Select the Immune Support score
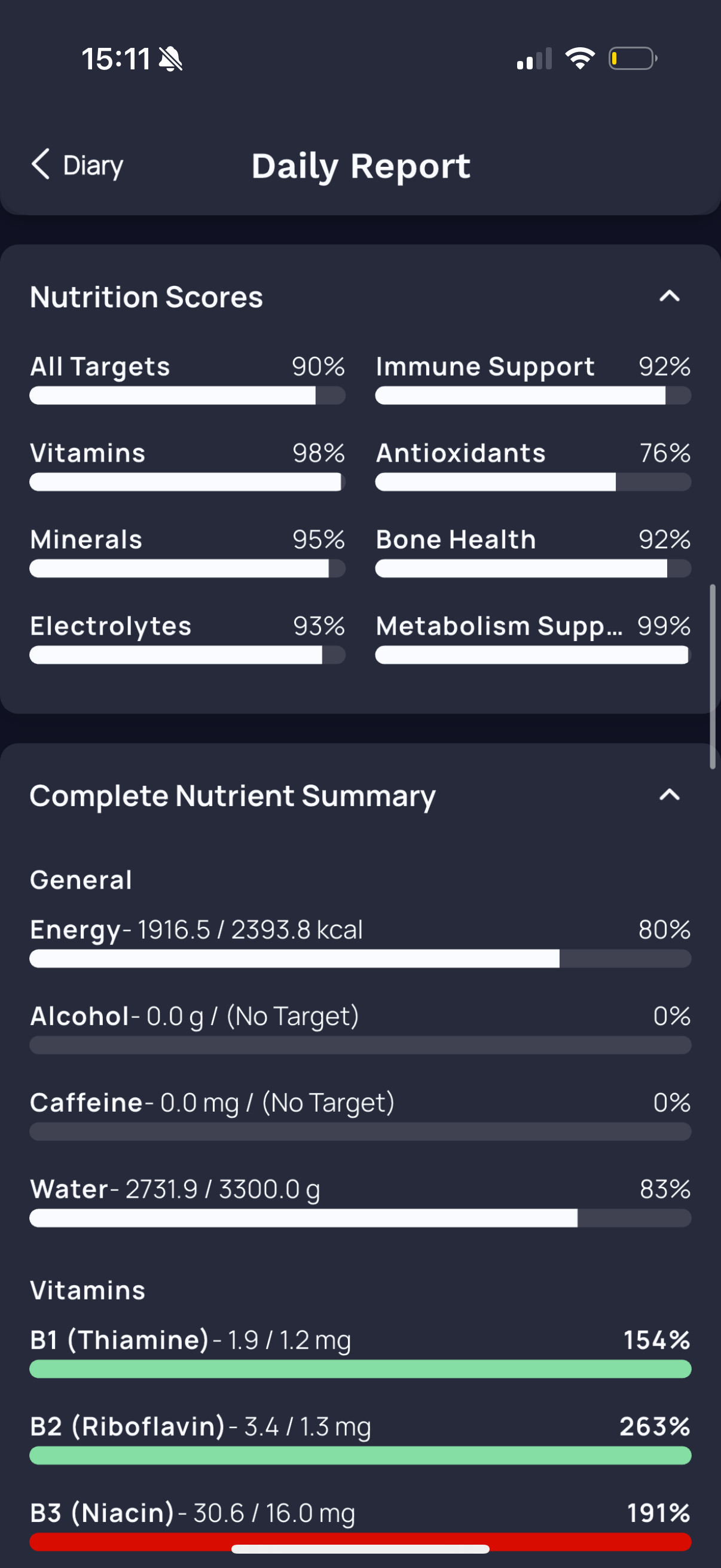Viewport: 721px width, 1568px height. pyautogui.click(x=533, y=379)
